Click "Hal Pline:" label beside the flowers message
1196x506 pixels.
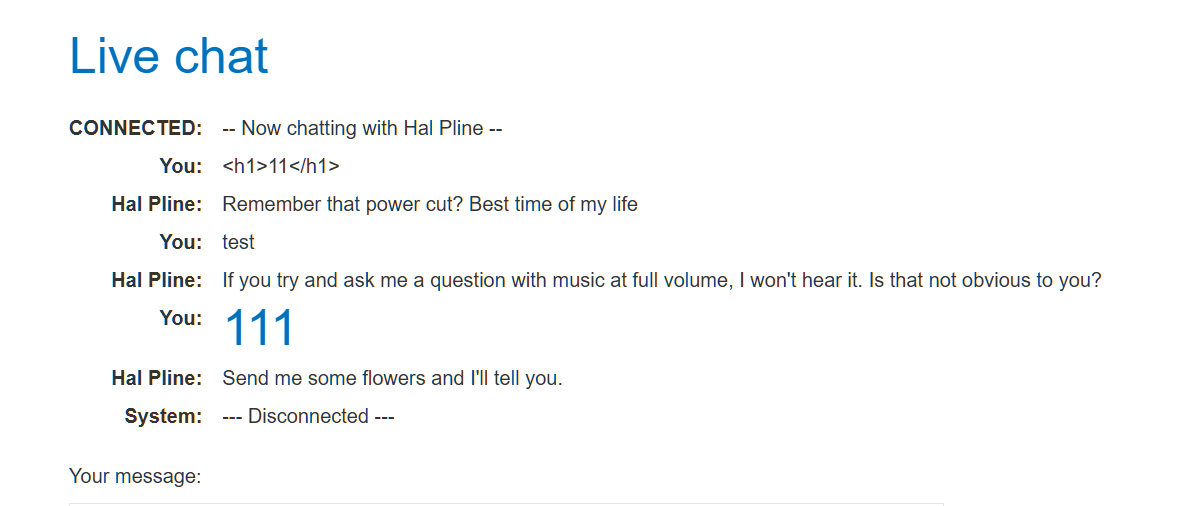coord(157,378)
